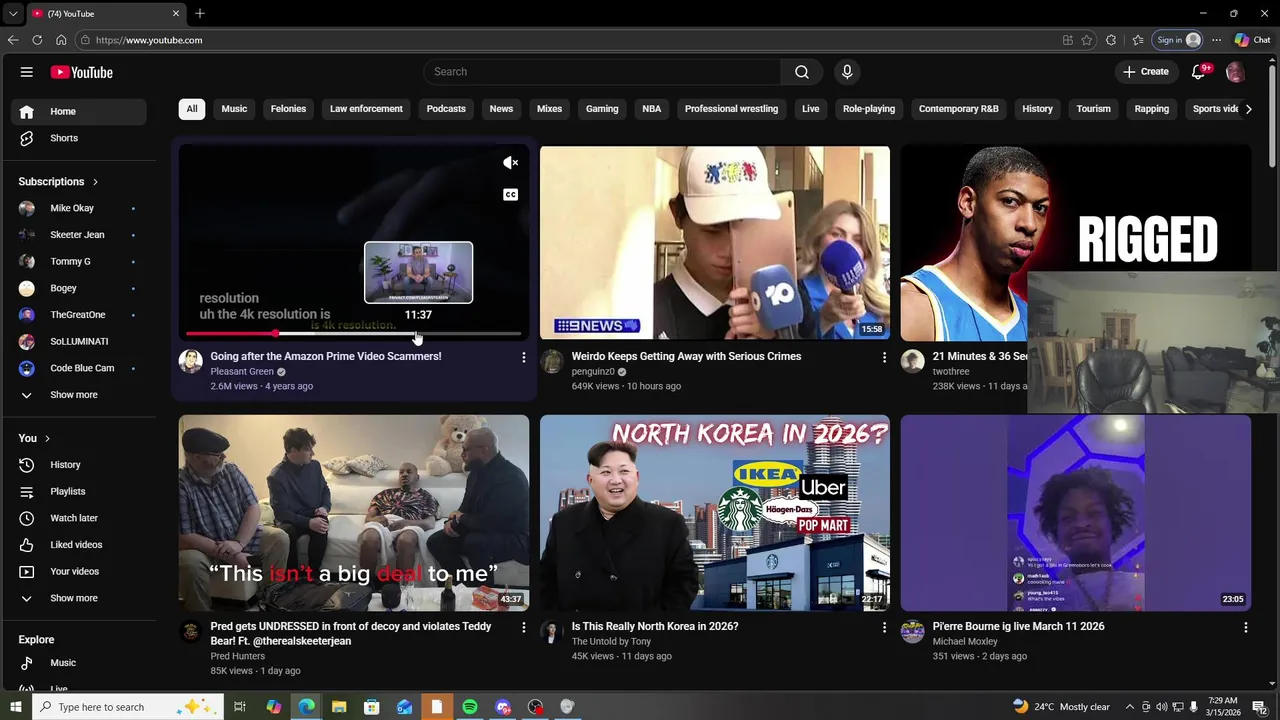Expand the Subscriptions section
1280x720 pixels.
[x=58, y=182]
